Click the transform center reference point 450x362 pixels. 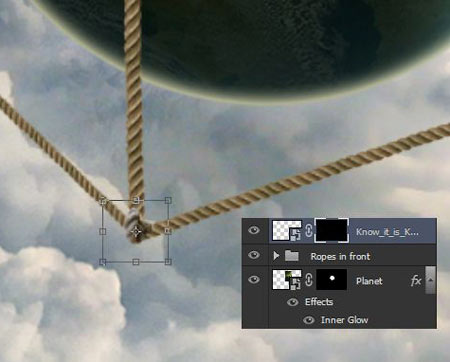point(136,231)
